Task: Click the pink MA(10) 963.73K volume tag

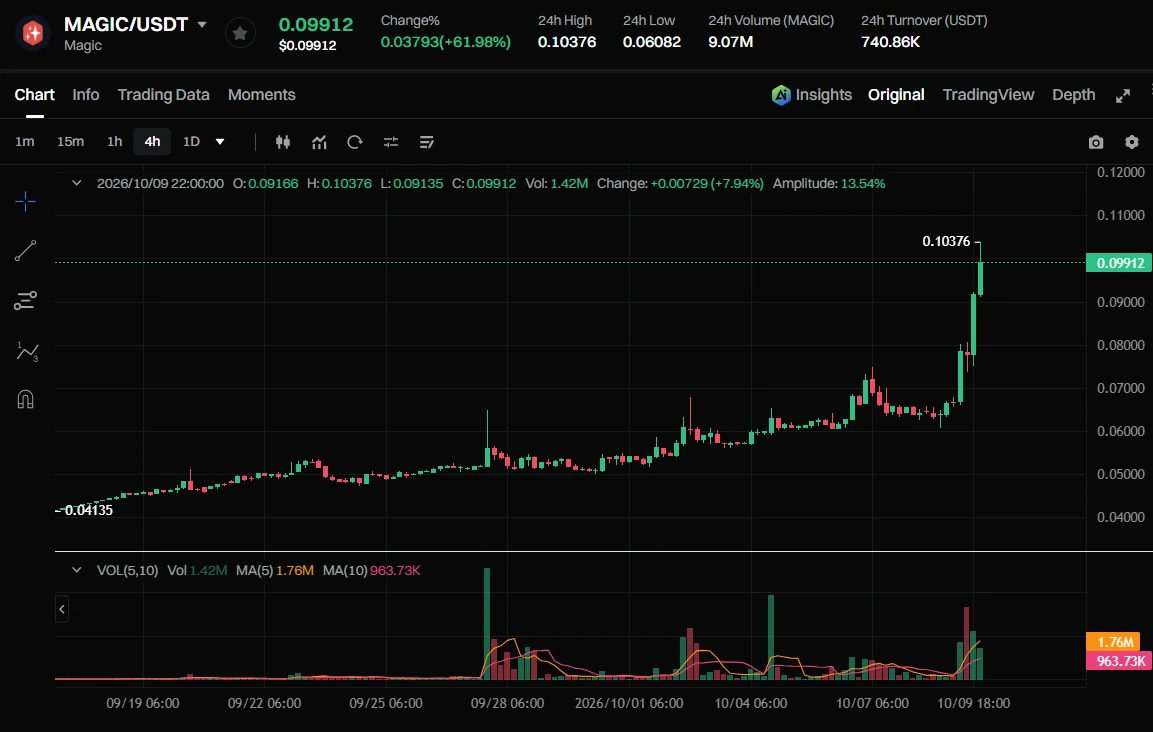Action: [x=1119, y=661]
